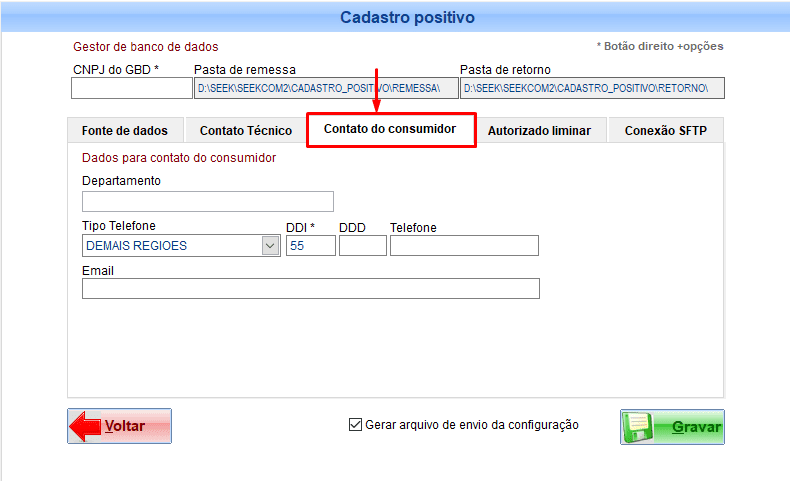Click inside the Email field

coord(311,289)
